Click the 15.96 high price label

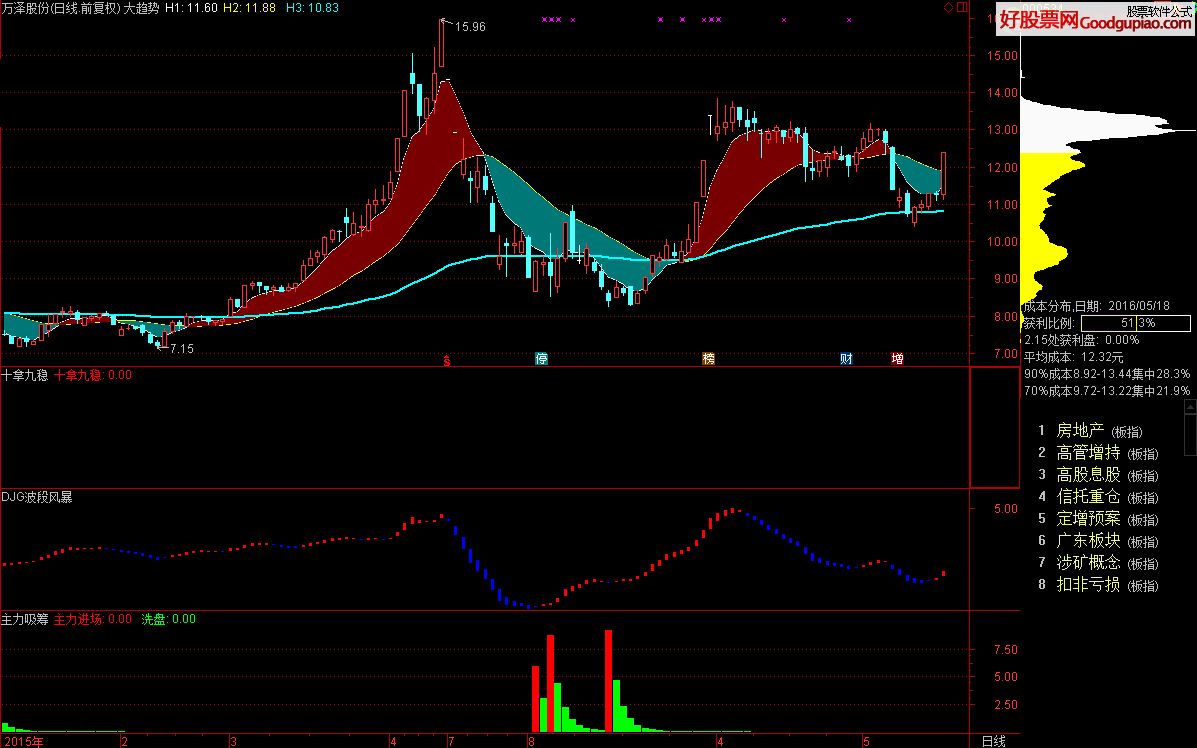coord(469,27)
